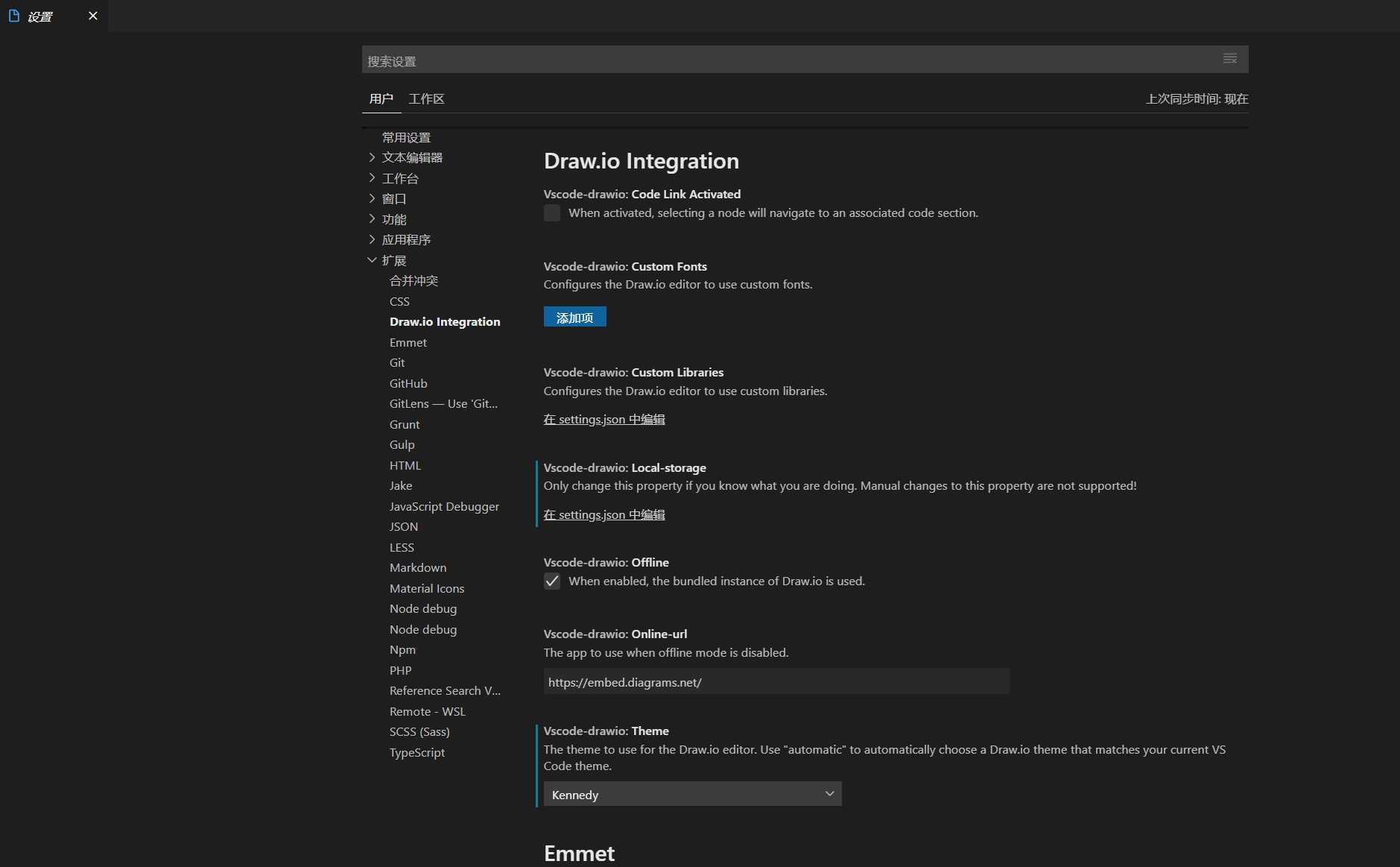
Task: Click Vscode-drawio: Theme setting title
Action: click(x=606, y=731)
